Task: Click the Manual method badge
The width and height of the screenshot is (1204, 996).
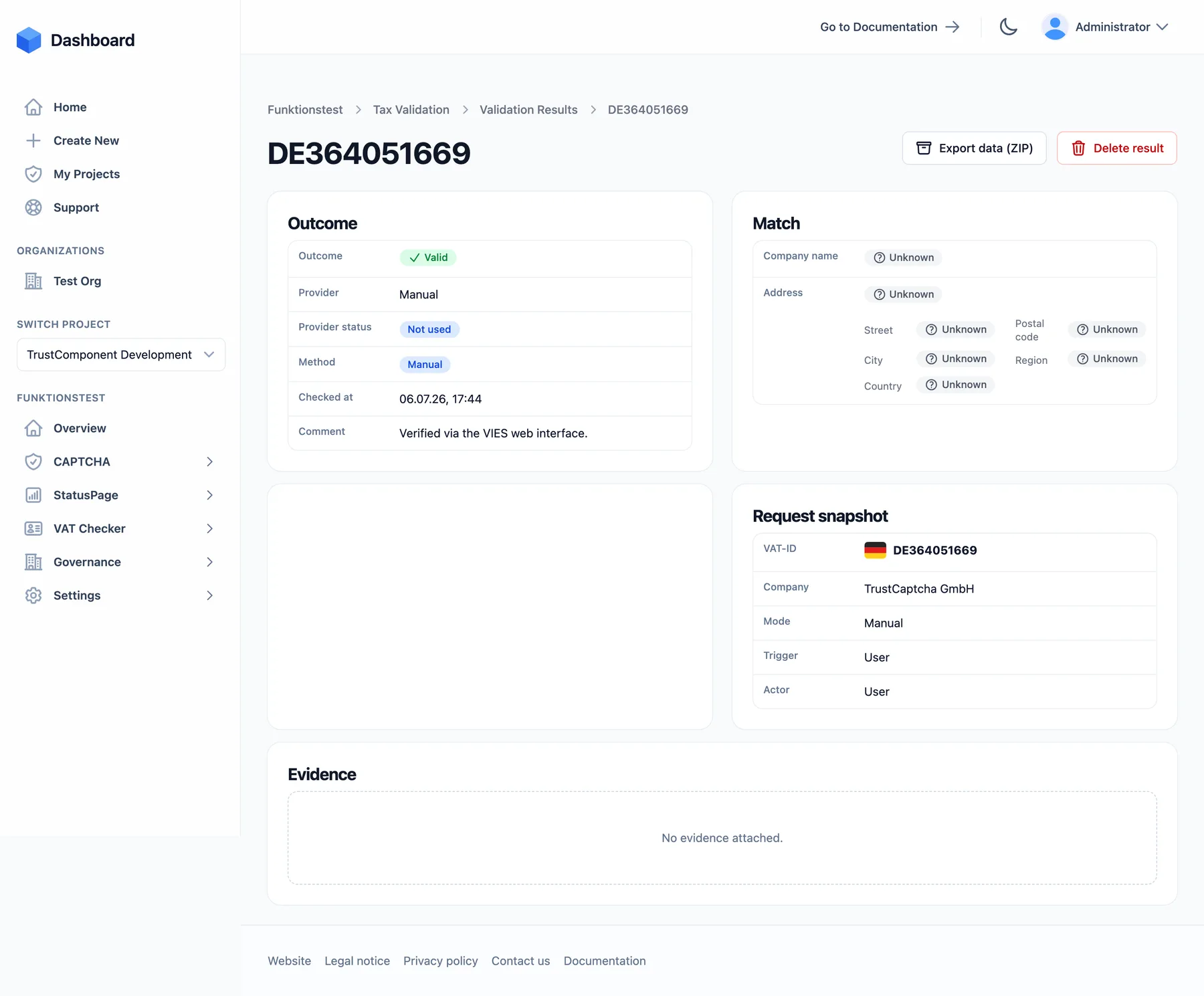Action: (x=425, y=365)
